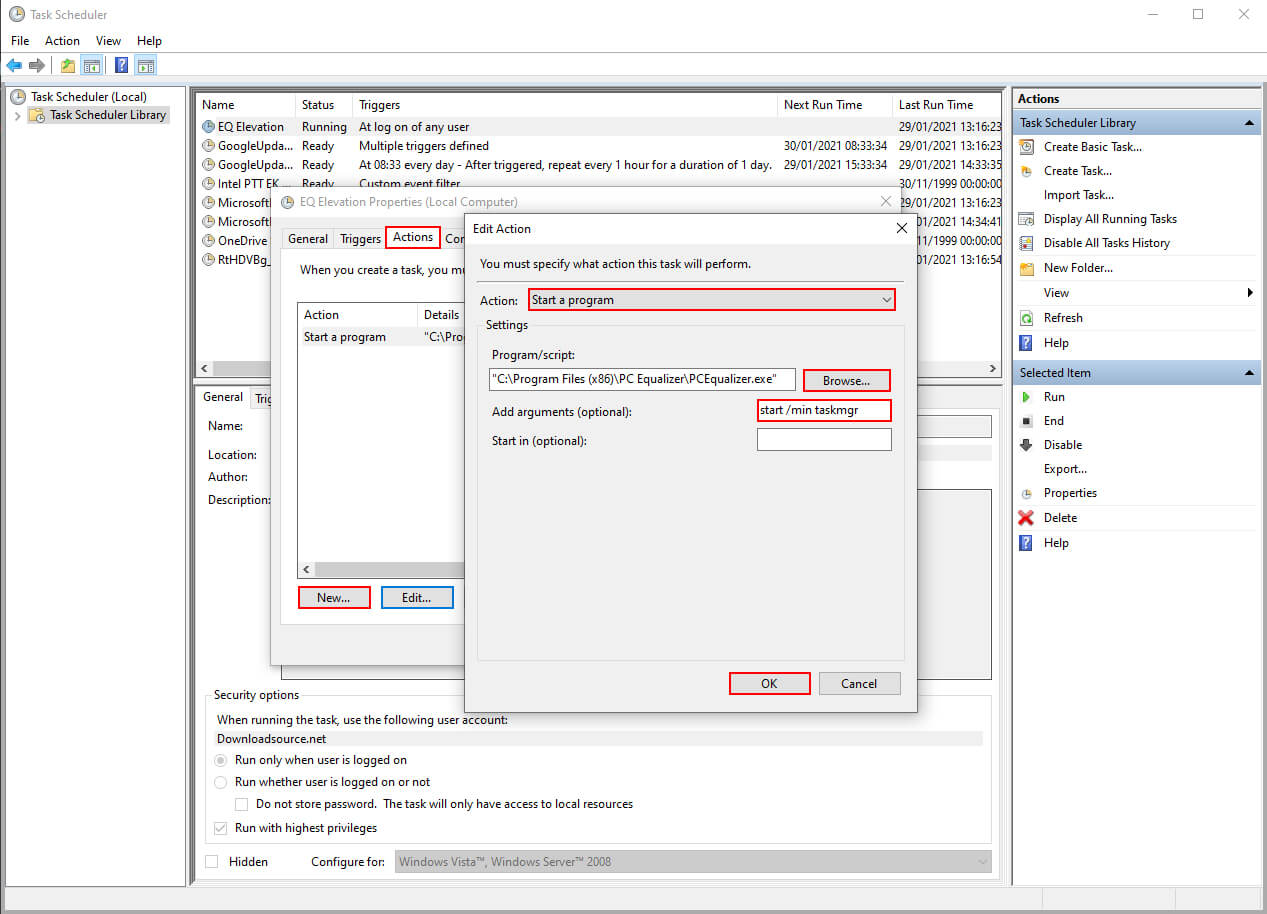The width and height of the screenshot is (1267, 914).
Task: Switch to General tab in EQ Elevation Properties
Action: click(308, 239)
